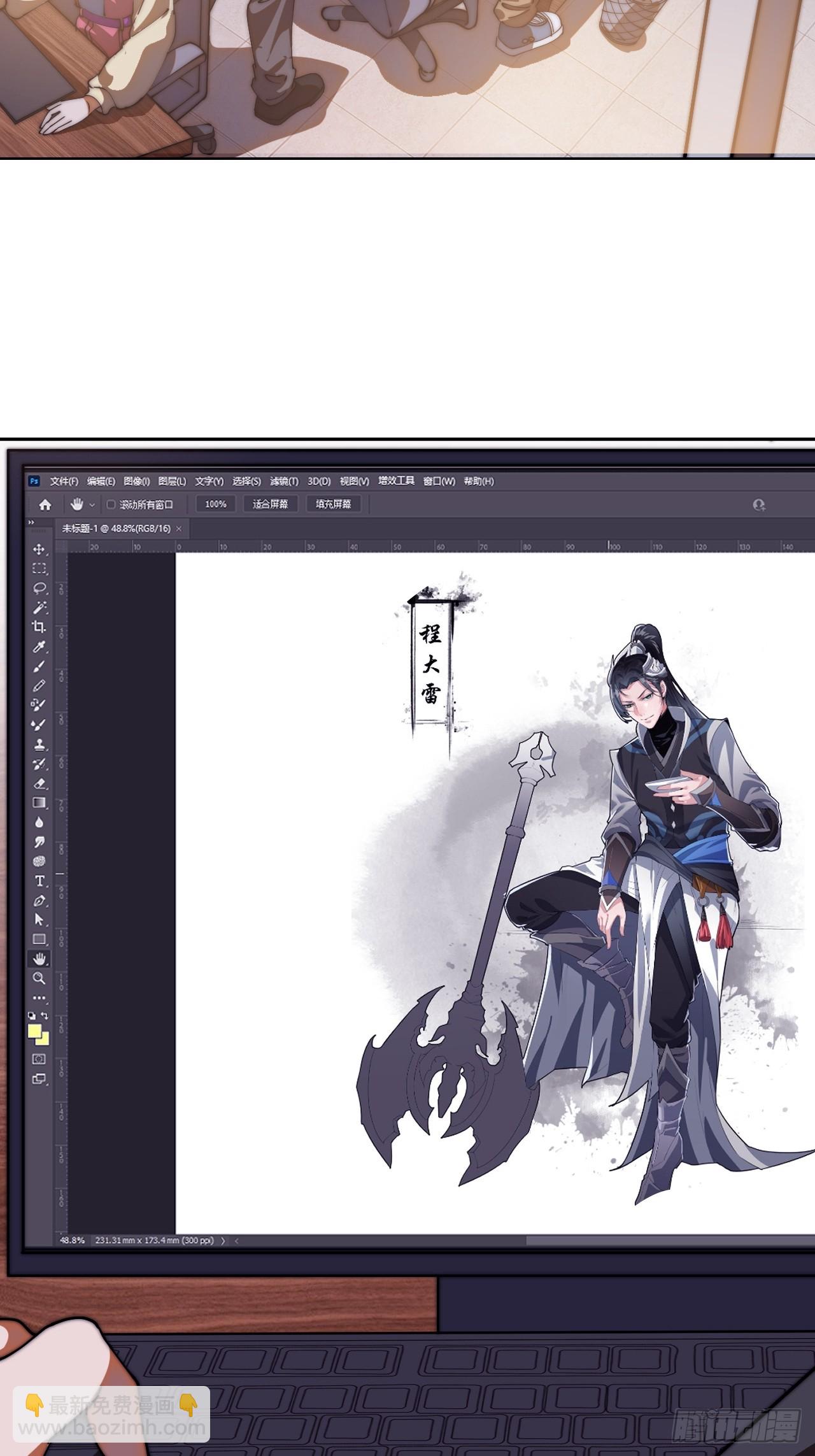The height and width of the screenshot is (1456, 815).
Task: Select the Lasso tool
Action: tap(39, 588)
